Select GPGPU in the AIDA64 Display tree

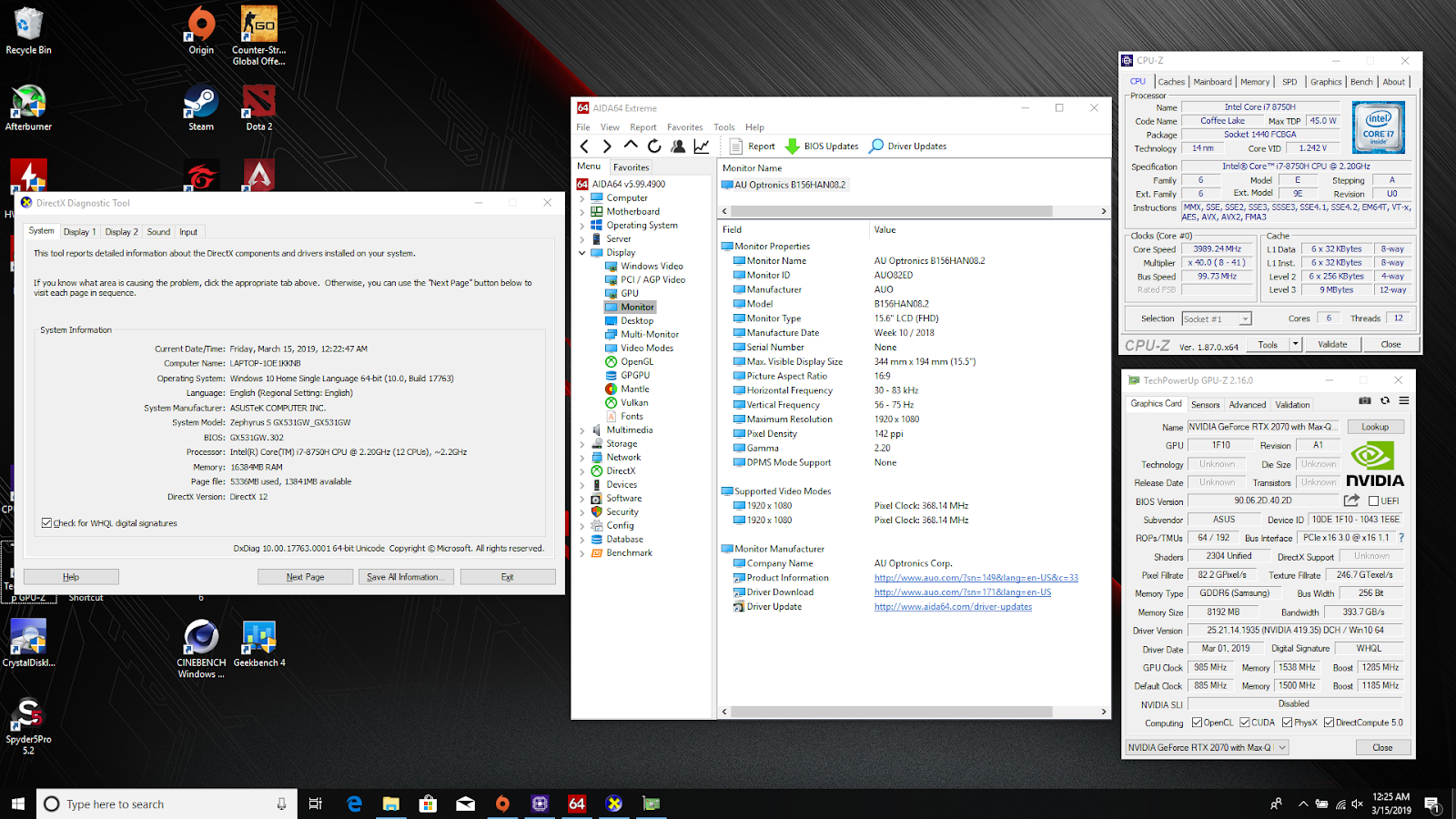click(x=635, y=376)
